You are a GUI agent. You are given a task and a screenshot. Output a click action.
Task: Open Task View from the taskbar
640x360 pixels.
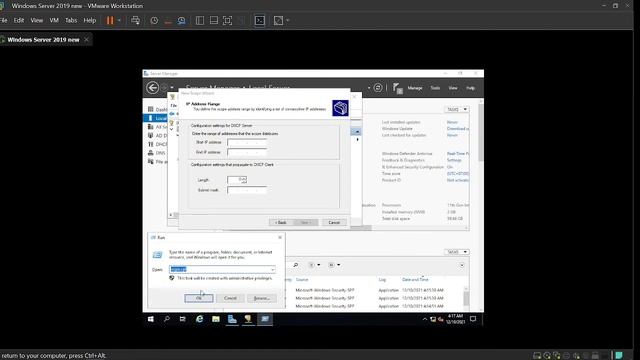[x=182, y=319]
